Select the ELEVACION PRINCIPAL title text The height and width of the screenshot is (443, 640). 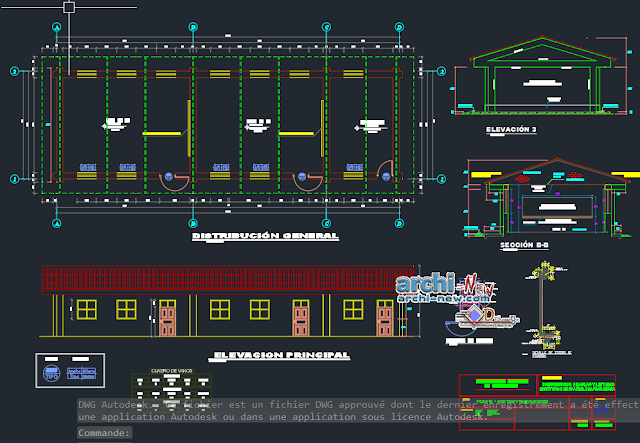point(282,356)
